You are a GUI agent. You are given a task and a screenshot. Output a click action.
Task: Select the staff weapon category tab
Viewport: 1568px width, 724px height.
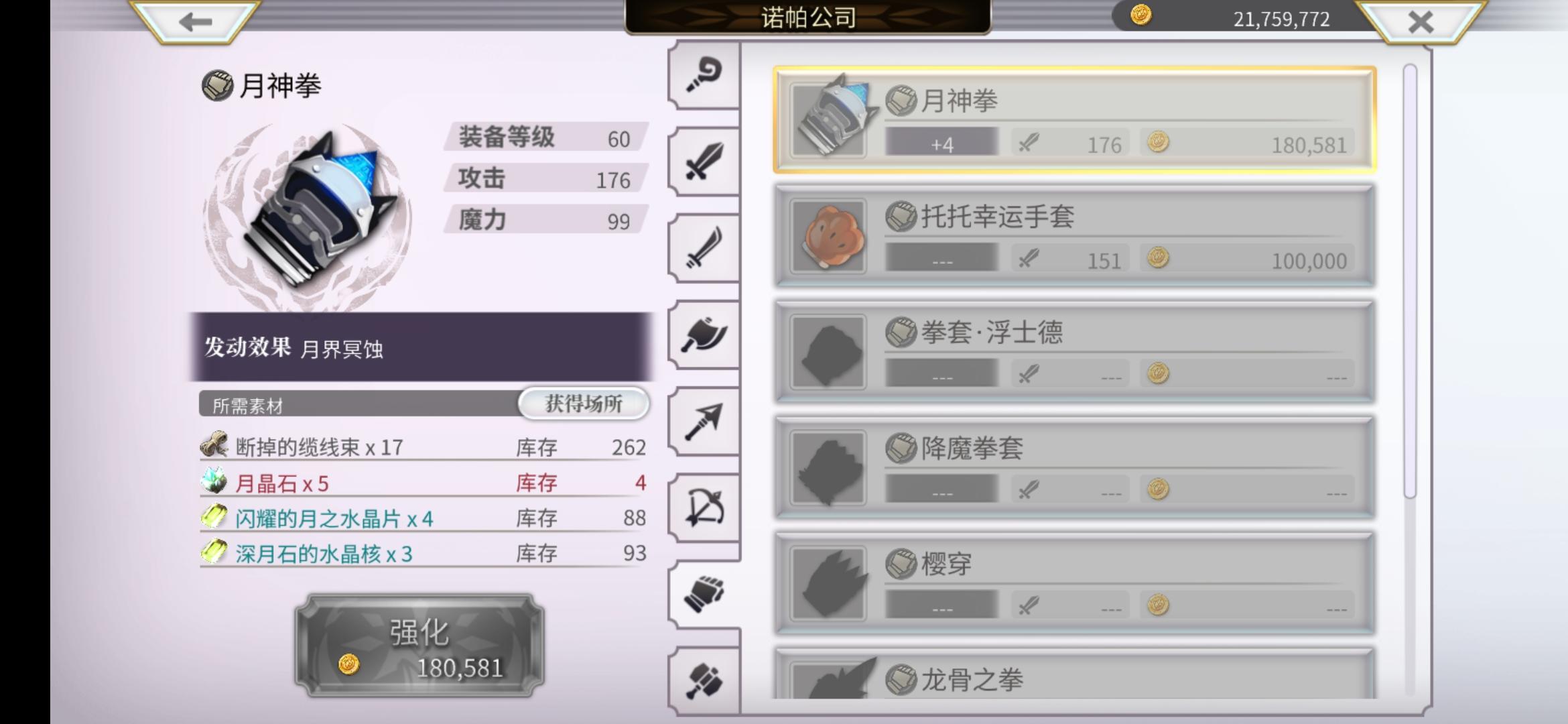click(704, 74)
